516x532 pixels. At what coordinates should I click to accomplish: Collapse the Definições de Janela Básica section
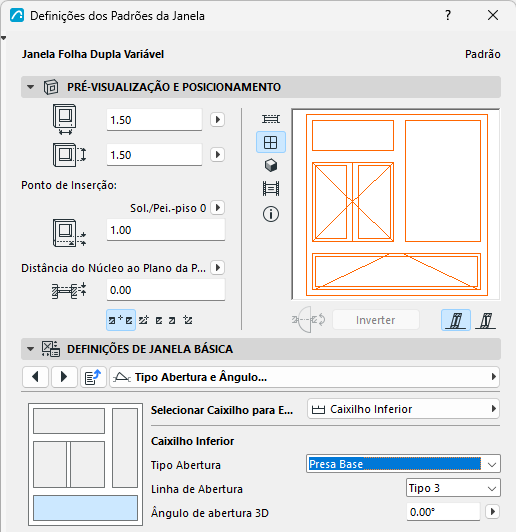[31, 349]
